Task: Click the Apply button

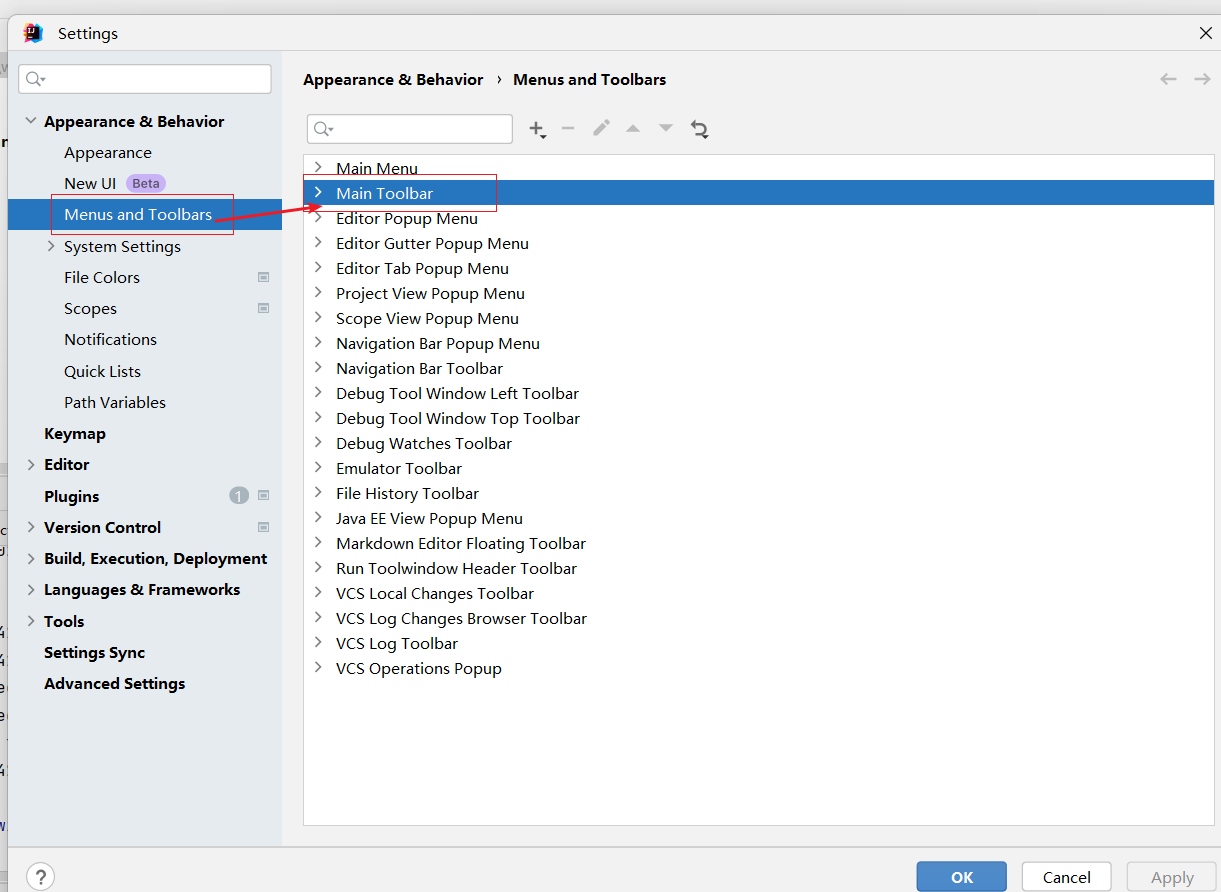Action: 1170,876
